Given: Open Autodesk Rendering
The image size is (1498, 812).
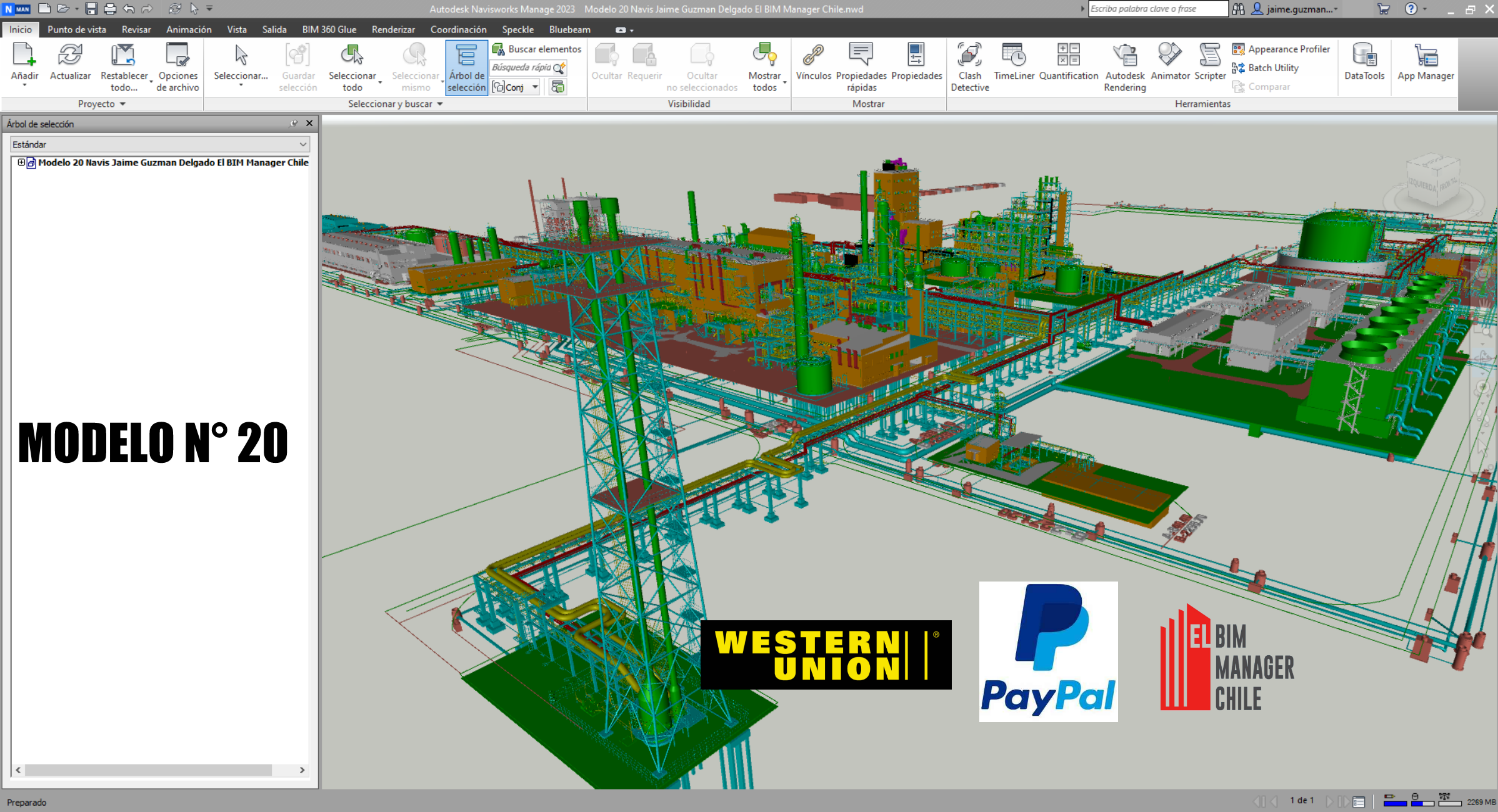Looking at the screenshot, I should tap(1124, 64).
